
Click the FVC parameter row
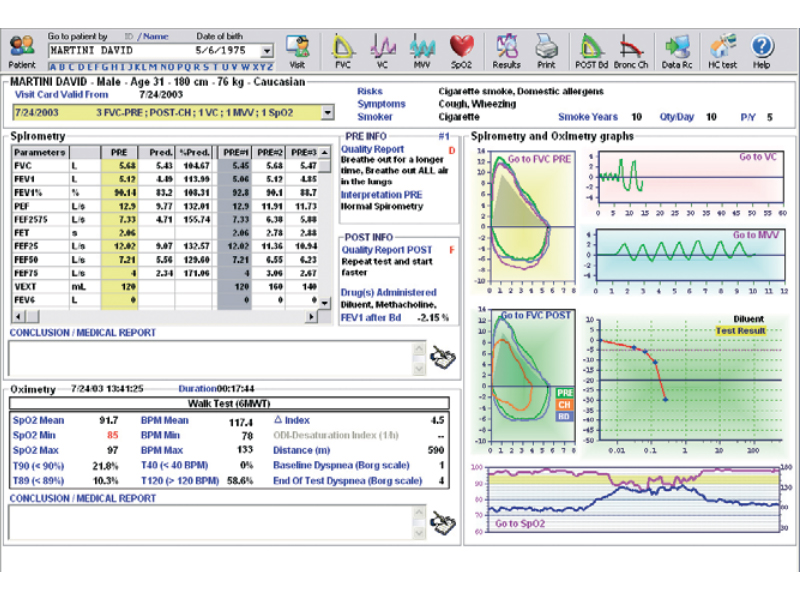point(165,166)
